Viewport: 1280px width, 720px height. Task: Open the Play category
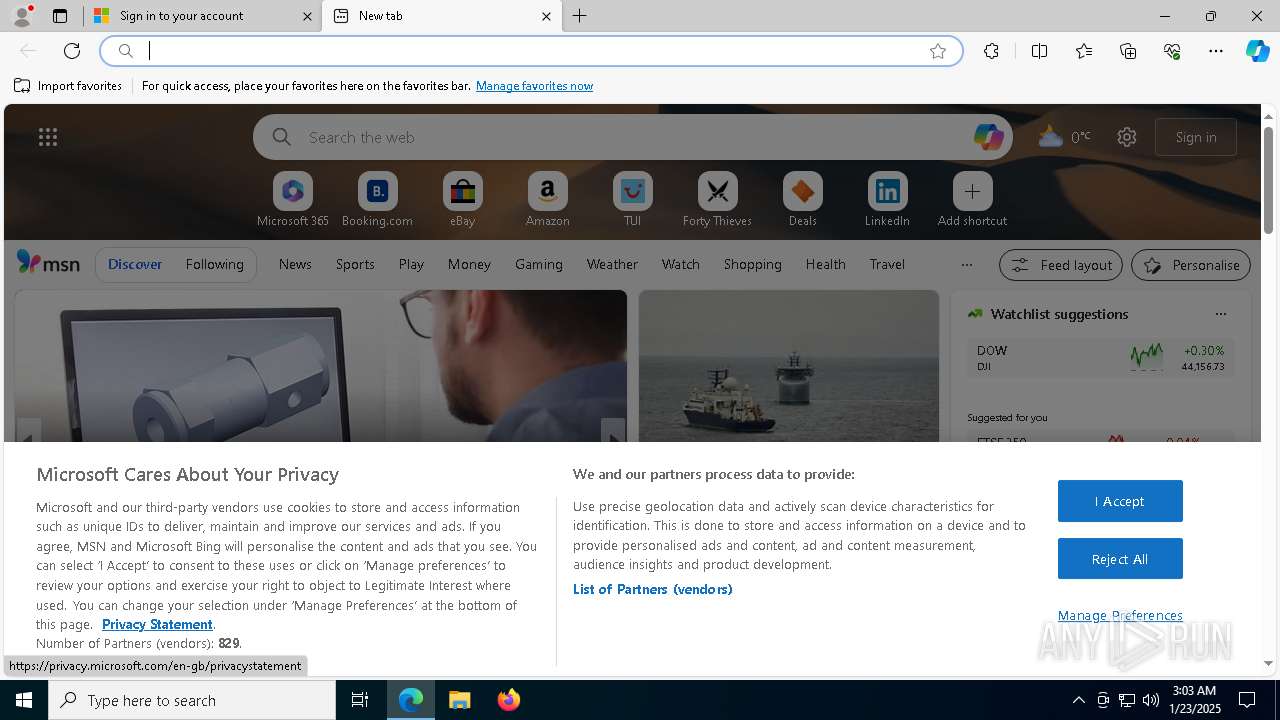click(411, 264)
